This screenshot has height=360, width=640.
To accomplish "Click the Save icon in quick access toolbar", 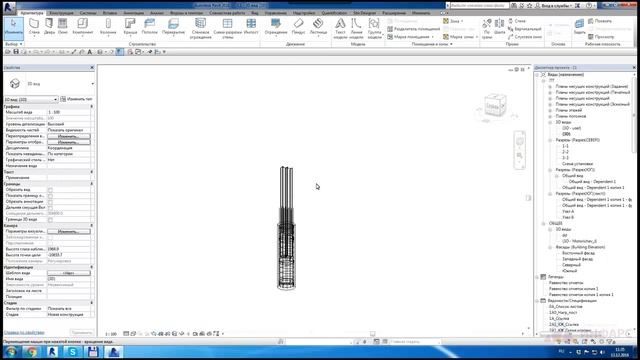I will (16, 52).
